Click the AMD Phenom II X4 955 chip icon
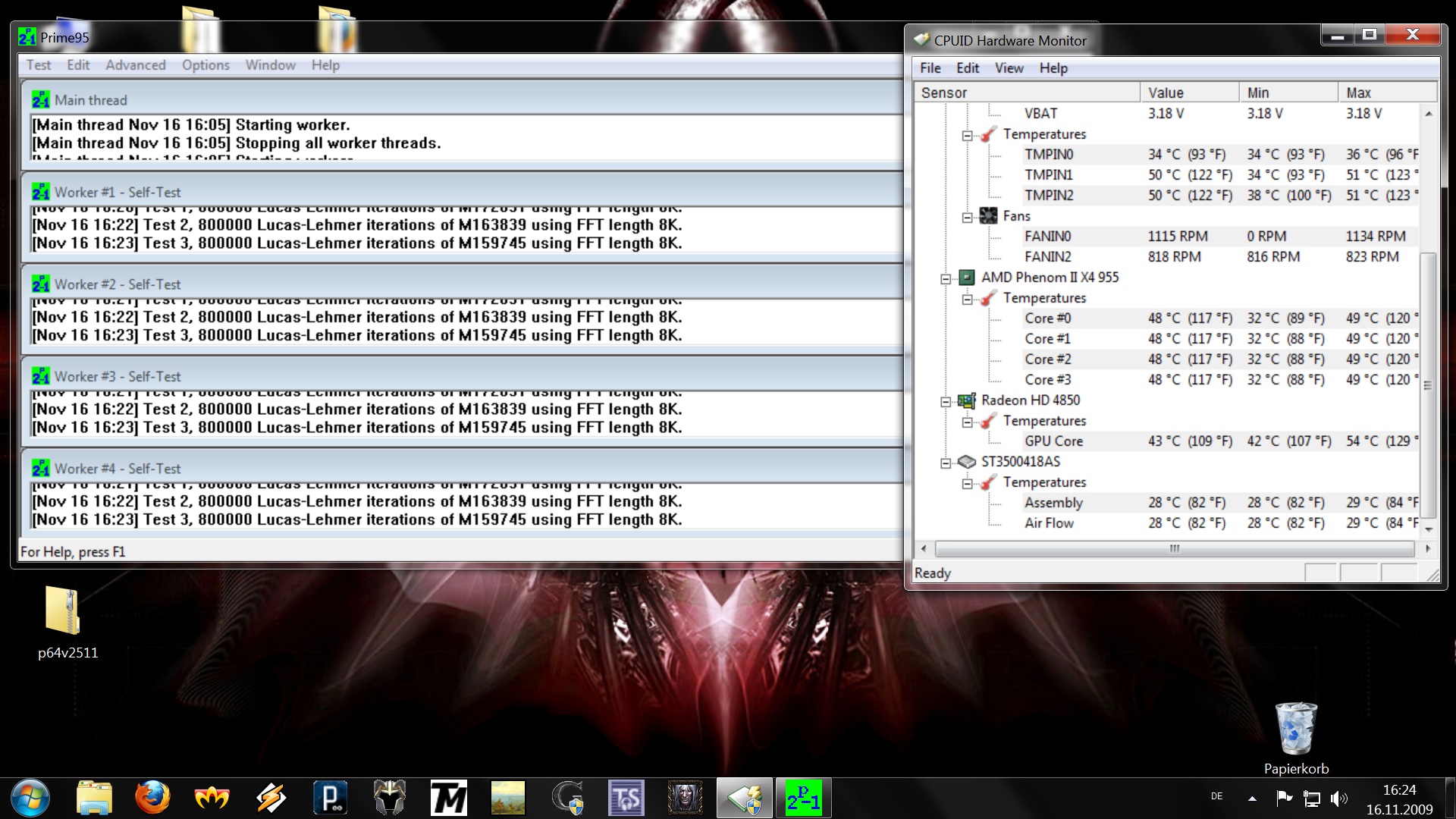Viewport: 1456px width, 819px height. [967, 278]
